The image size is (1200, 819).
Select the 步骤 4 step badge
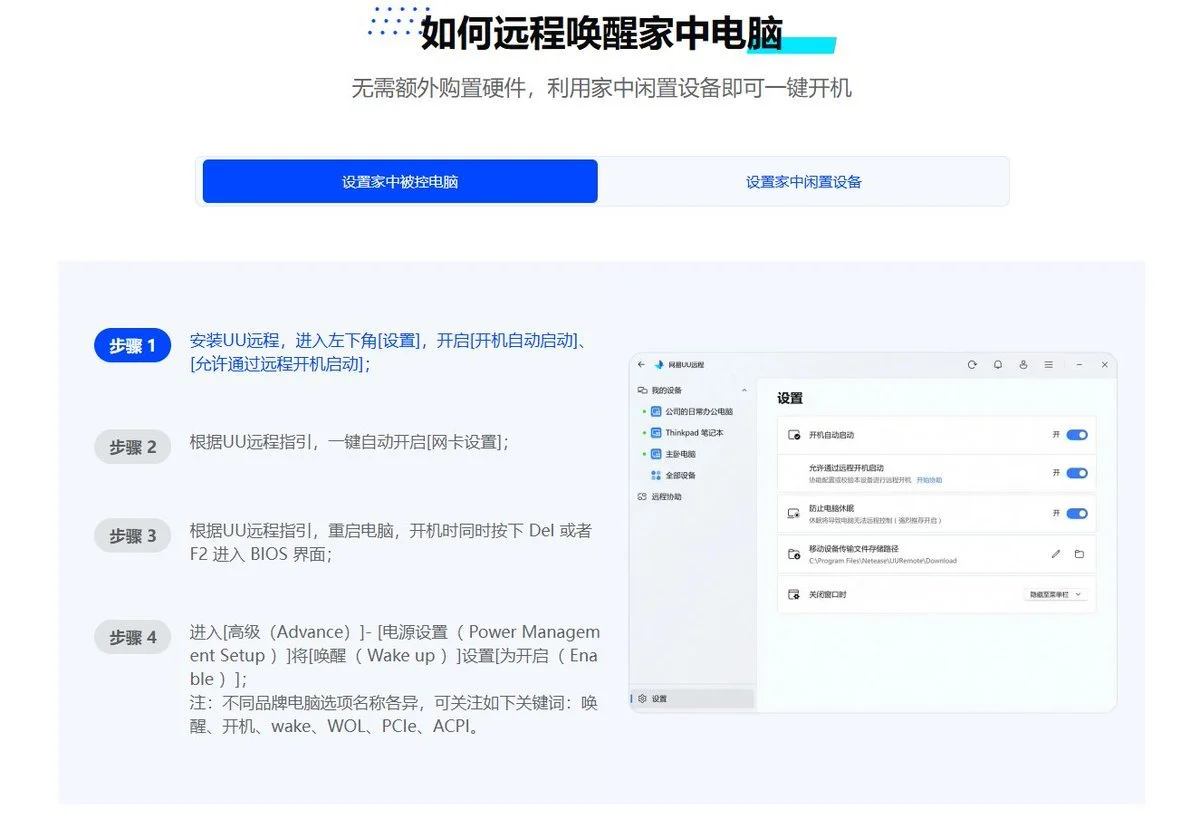(133, 637)
